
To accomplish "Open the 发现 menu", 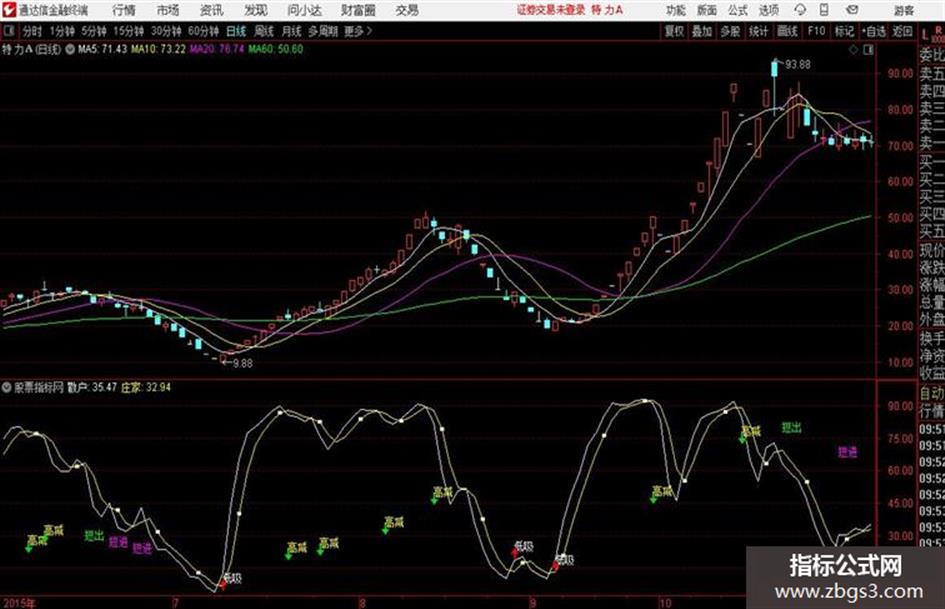I will [256, 10].
